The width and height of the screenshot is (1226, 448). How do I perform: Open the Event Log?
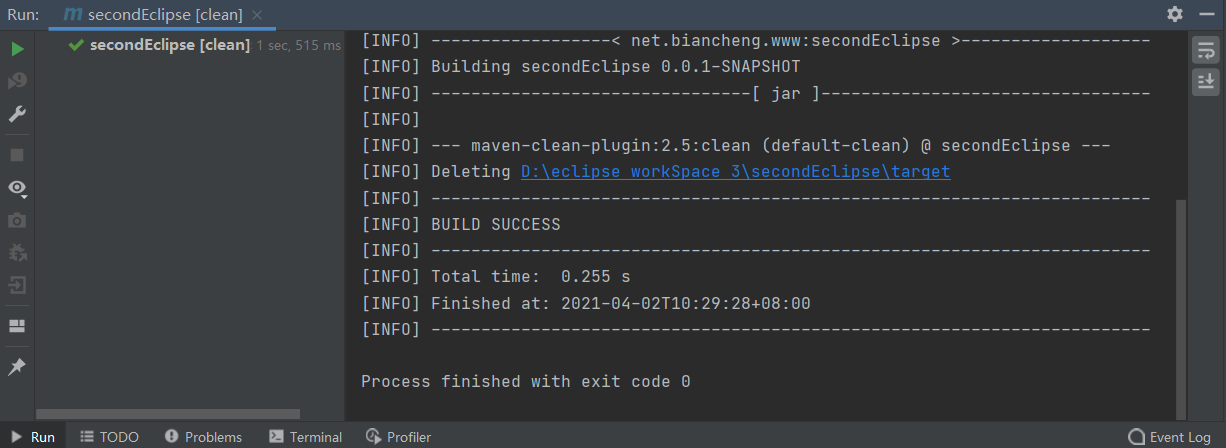coord(1169,437)
